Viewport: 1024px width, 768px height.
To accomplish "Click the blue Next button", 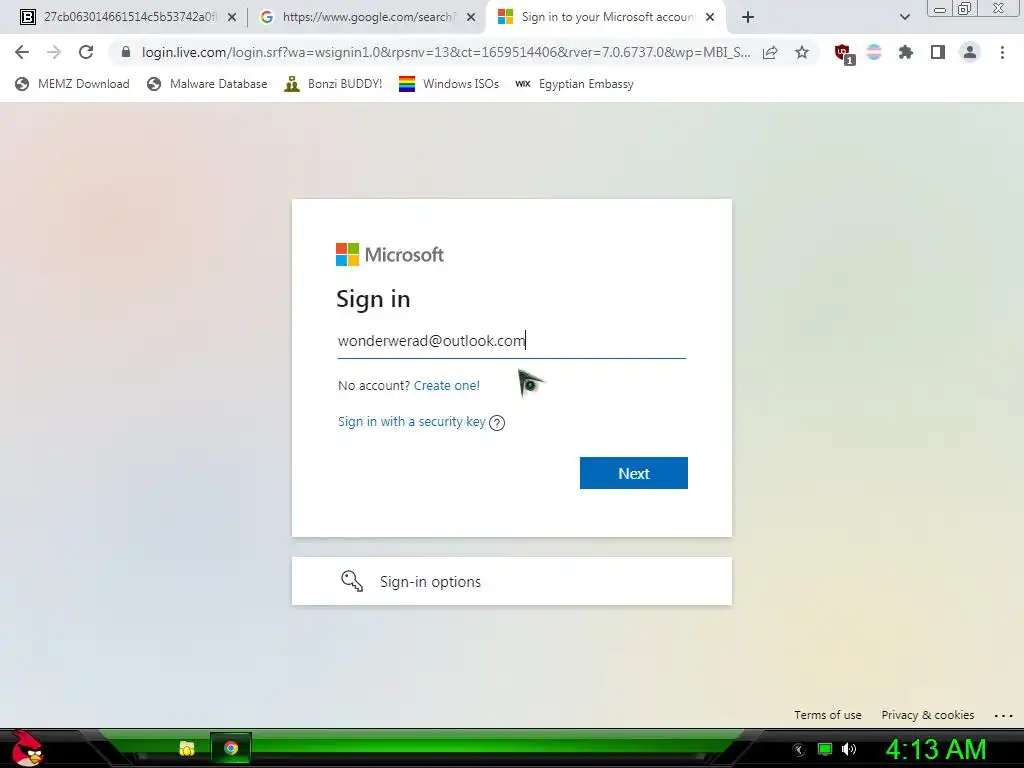I will (633, 473).
